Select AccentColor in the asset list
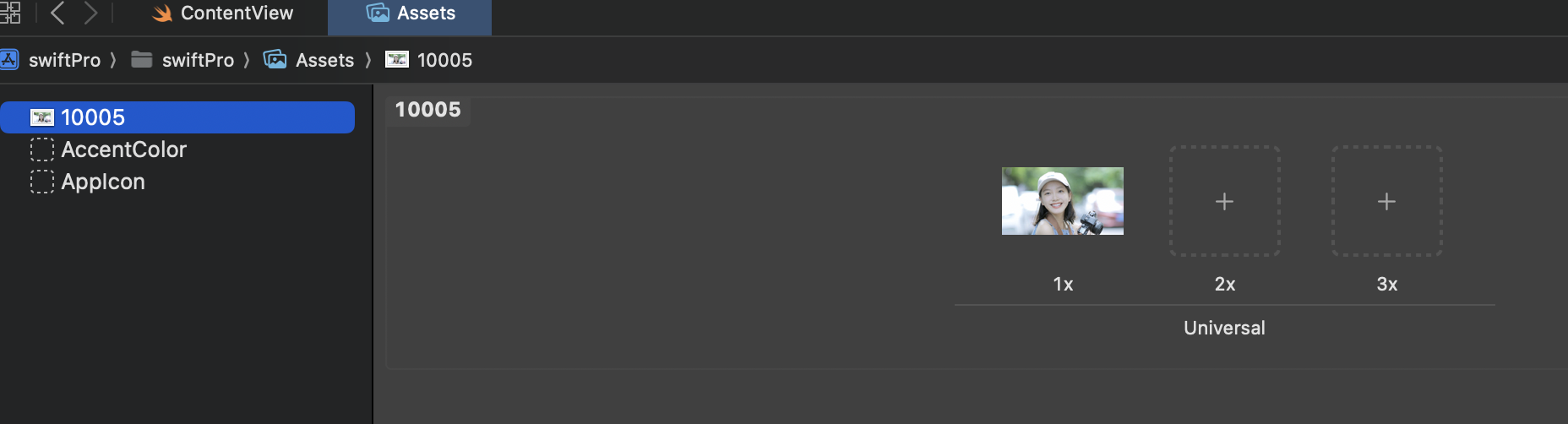The height and width of the screenshot is (424, 1568). pos(177,149)
